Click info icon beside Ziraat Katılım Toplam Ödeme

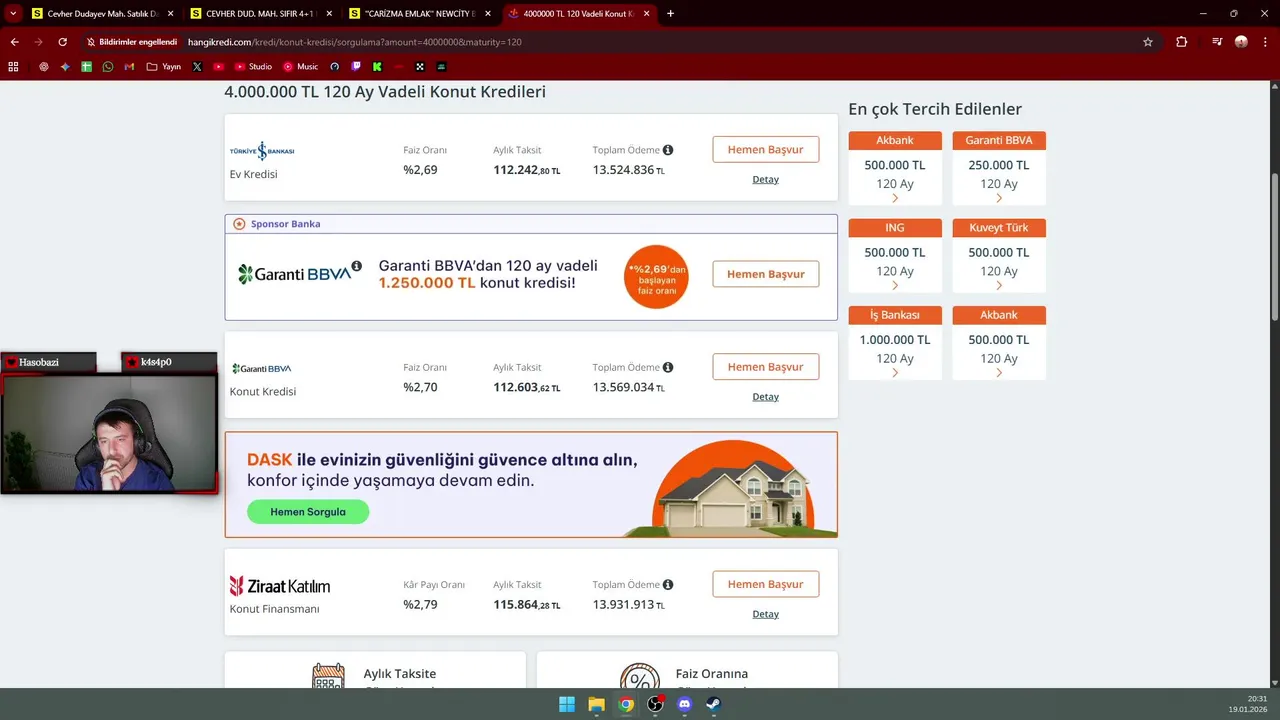[668, 584]
